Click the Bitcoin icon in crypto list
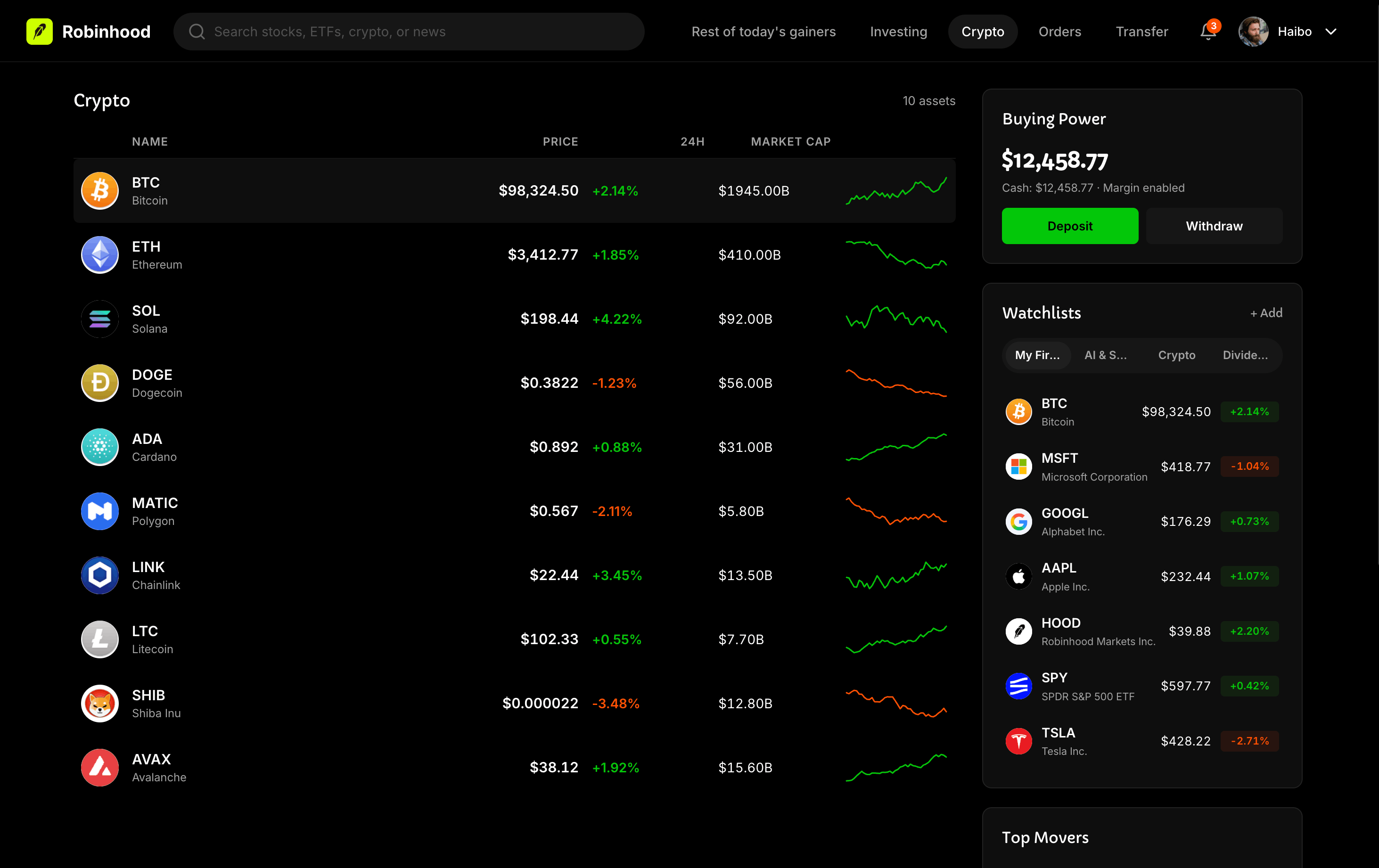Screen dimensions: 1379x868 (x=99, y=191)
